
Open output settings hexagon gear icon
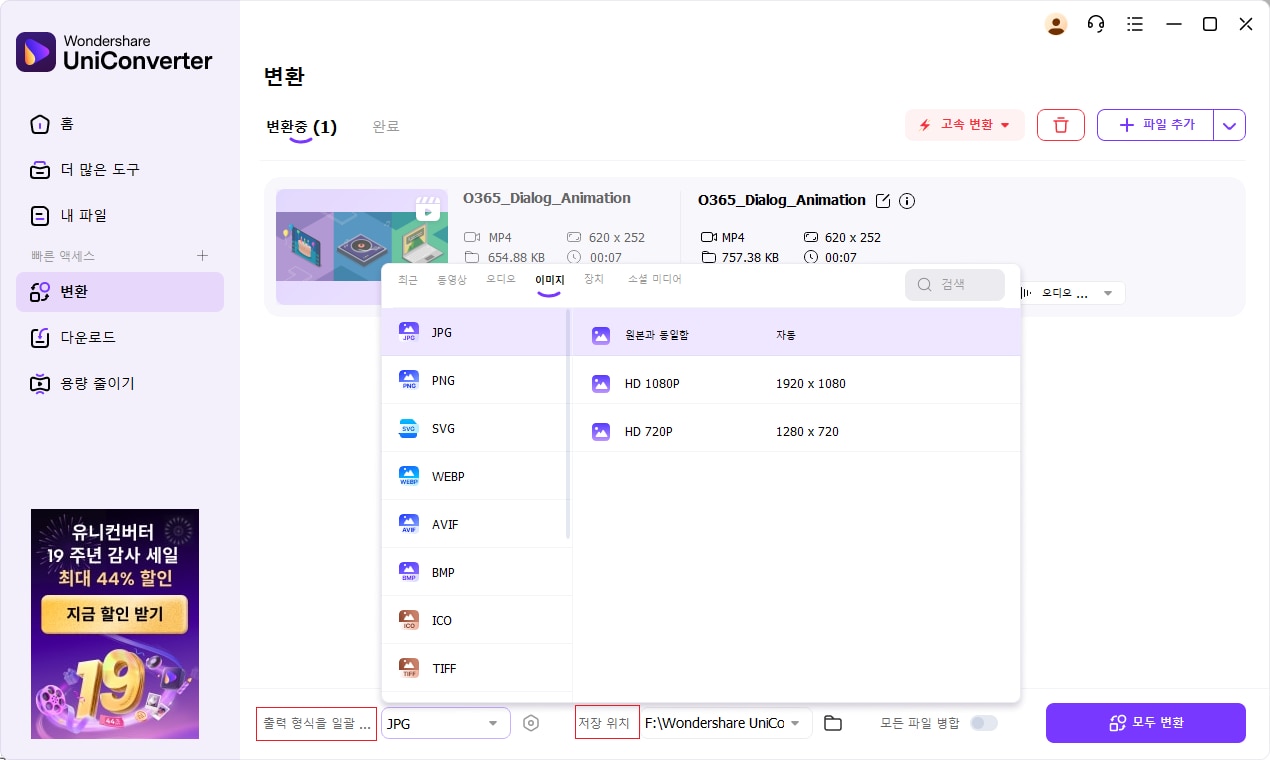point(531,723)
